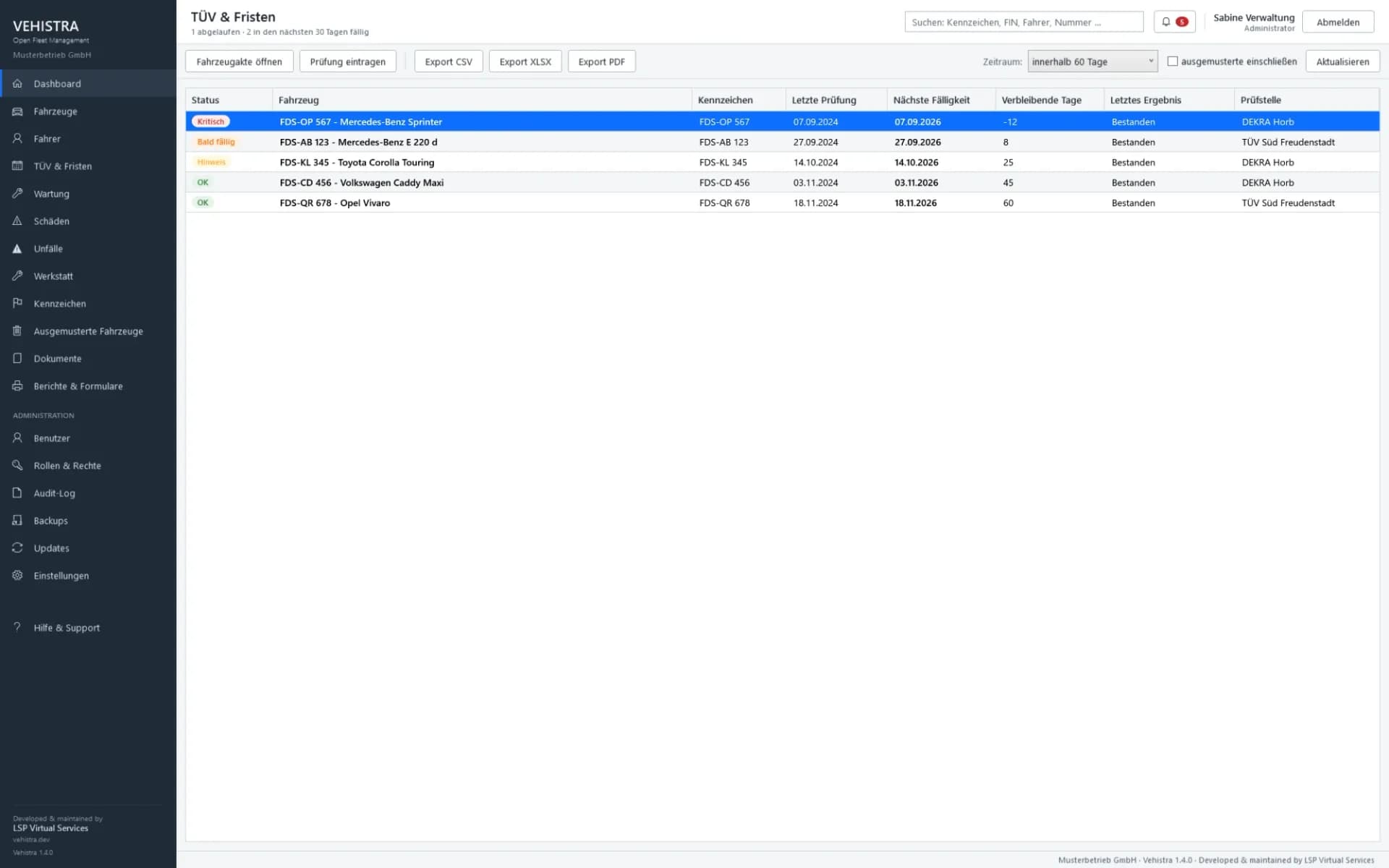Click the 'vehistra.dev' link in the sidebar
Viewport: 1389px width, 868px height.
tap(31, 840)
